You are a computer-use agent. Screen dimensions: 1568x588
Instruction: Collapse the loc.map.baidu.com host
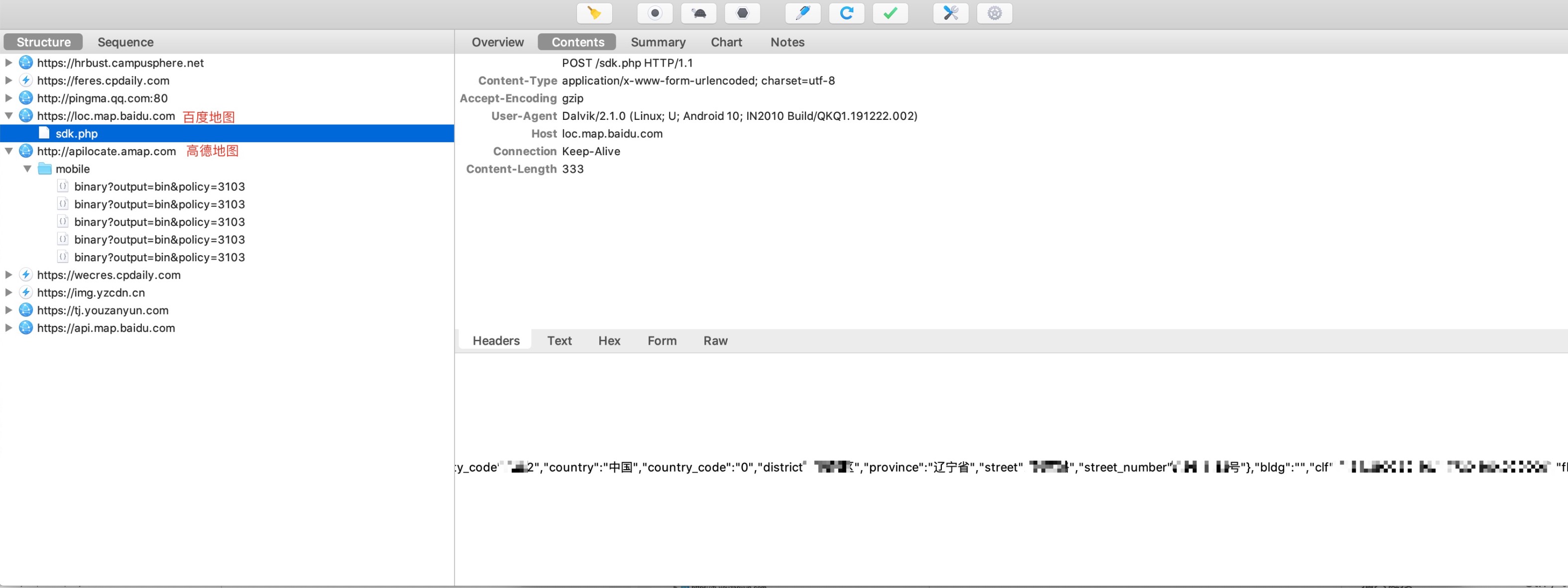8,115
